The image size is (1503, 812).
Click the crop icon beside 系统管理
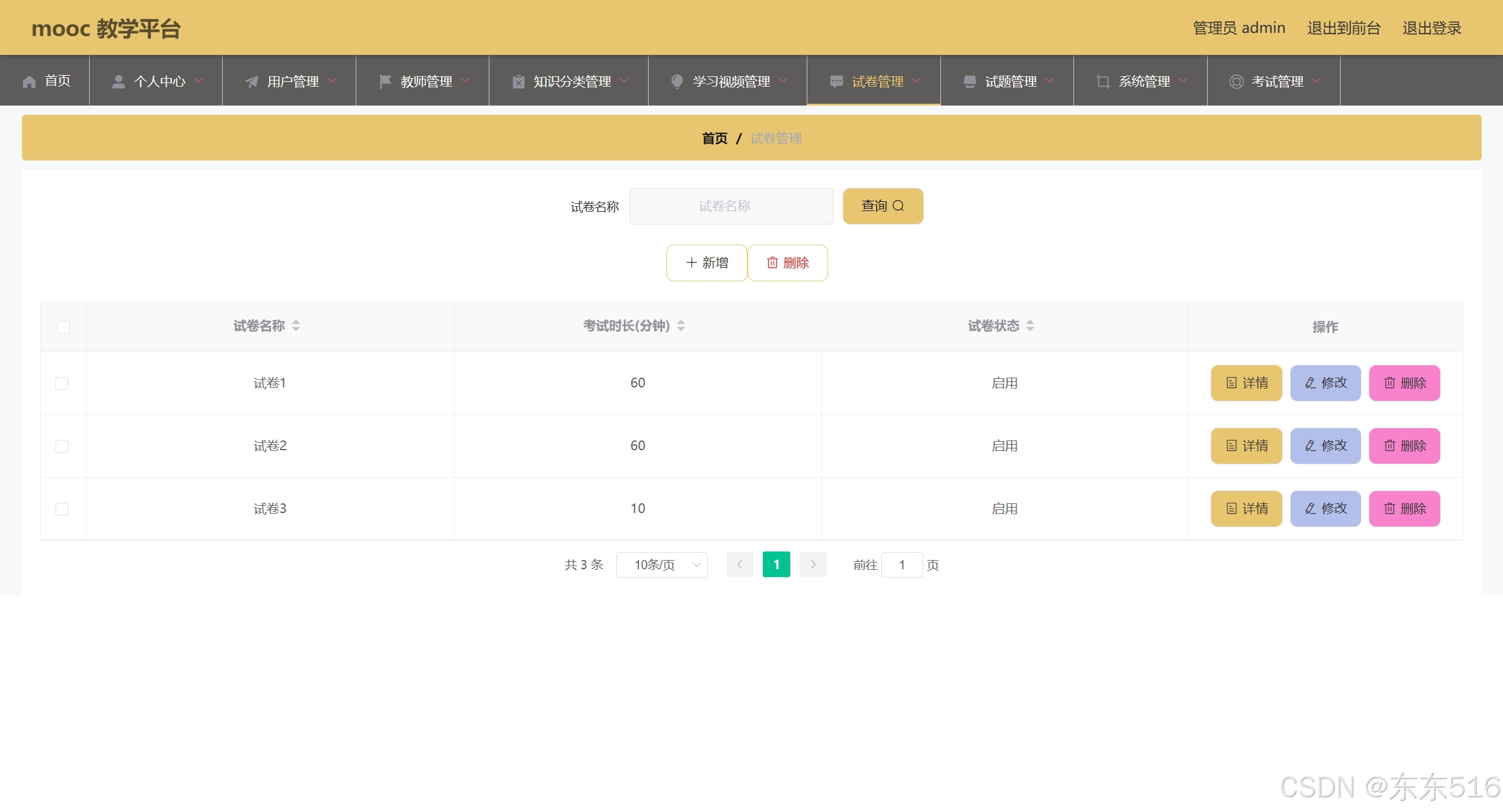coord(1103,81)
